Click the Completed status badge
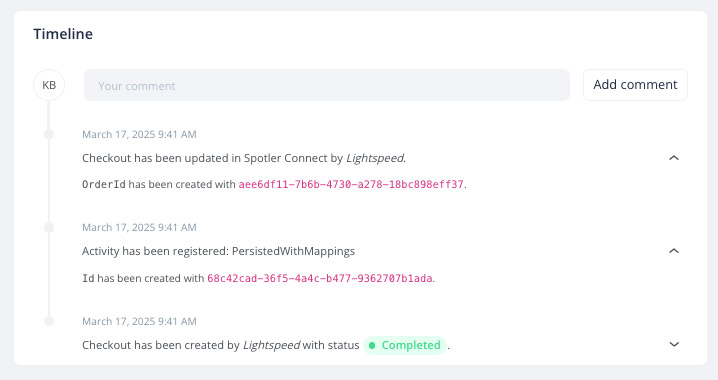 pos(405,345)
